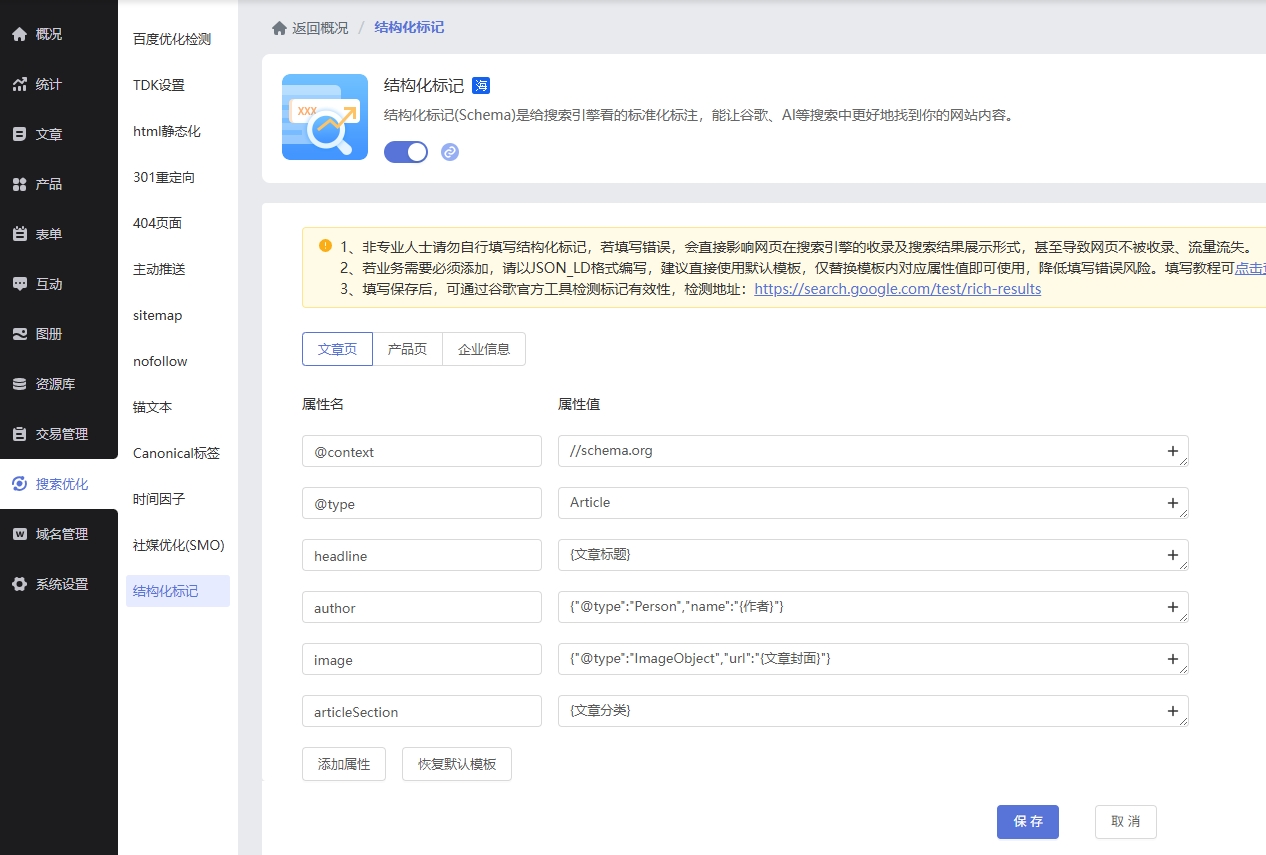The height and width of the screenshot is (855, 1266).
Task: Click the 互动 chat bubble icon
Action: click(20, 284)
